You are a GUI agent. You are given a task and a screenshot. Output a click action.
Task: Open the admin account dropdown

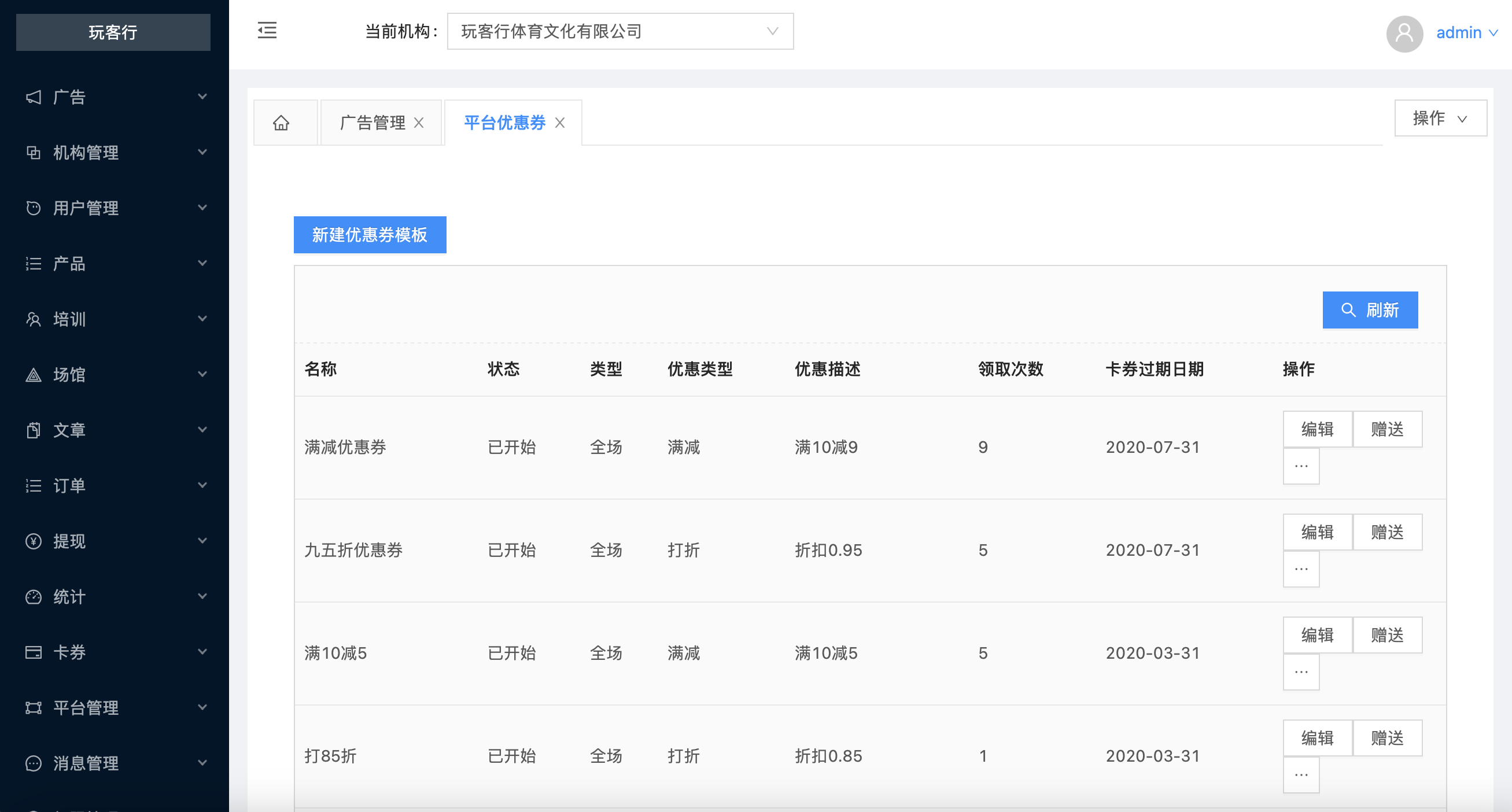(1466, 33)
